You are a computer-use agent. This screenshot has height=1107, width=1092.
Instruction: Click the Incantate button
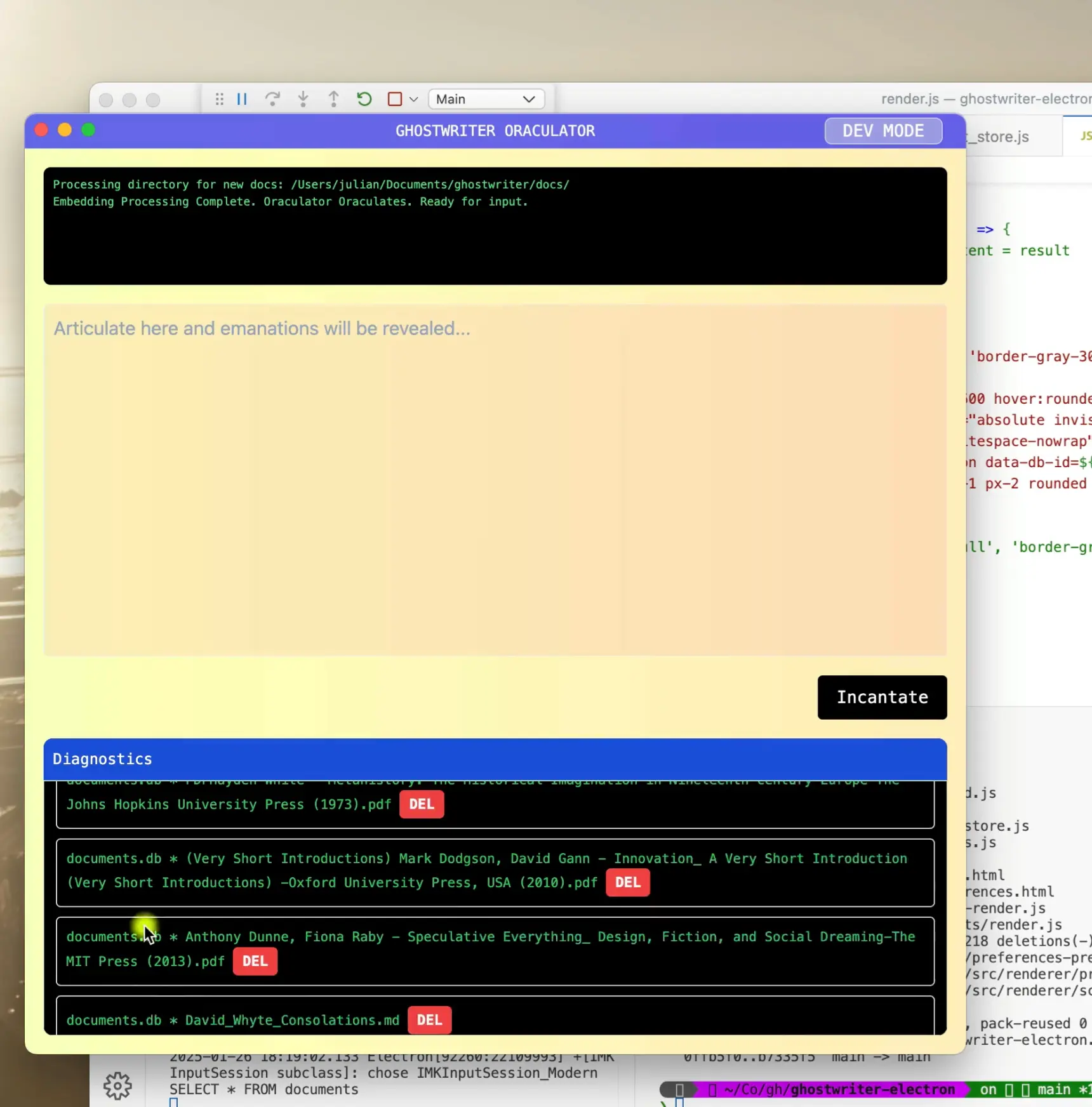tap(882, 697)
